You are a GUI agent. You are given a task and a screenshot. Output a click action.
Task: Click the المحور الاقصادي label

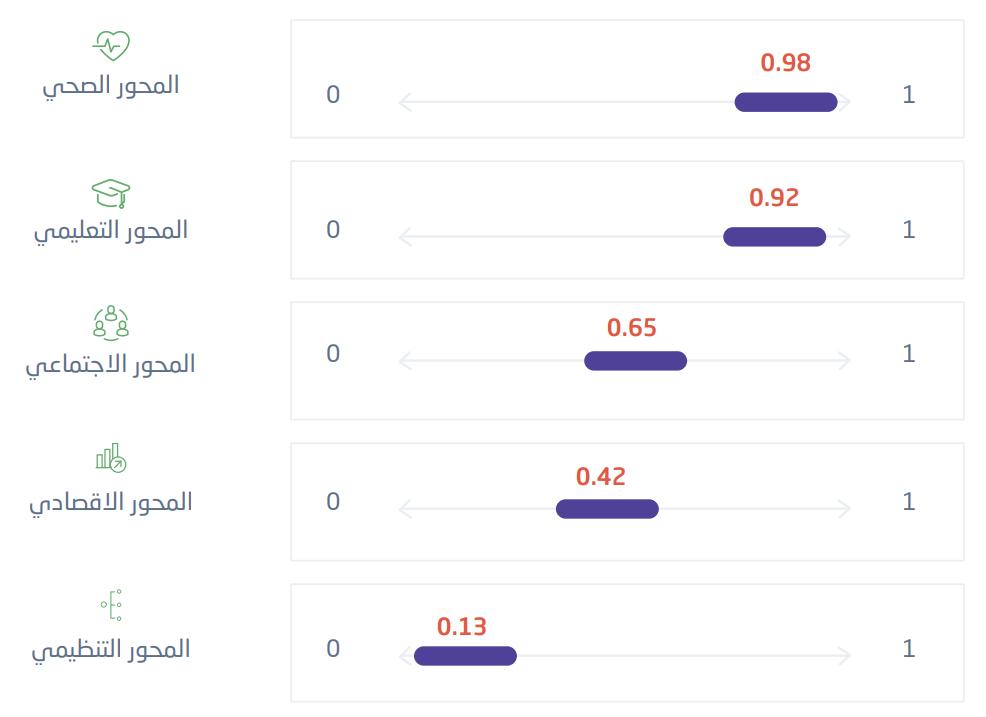point(111,502)
